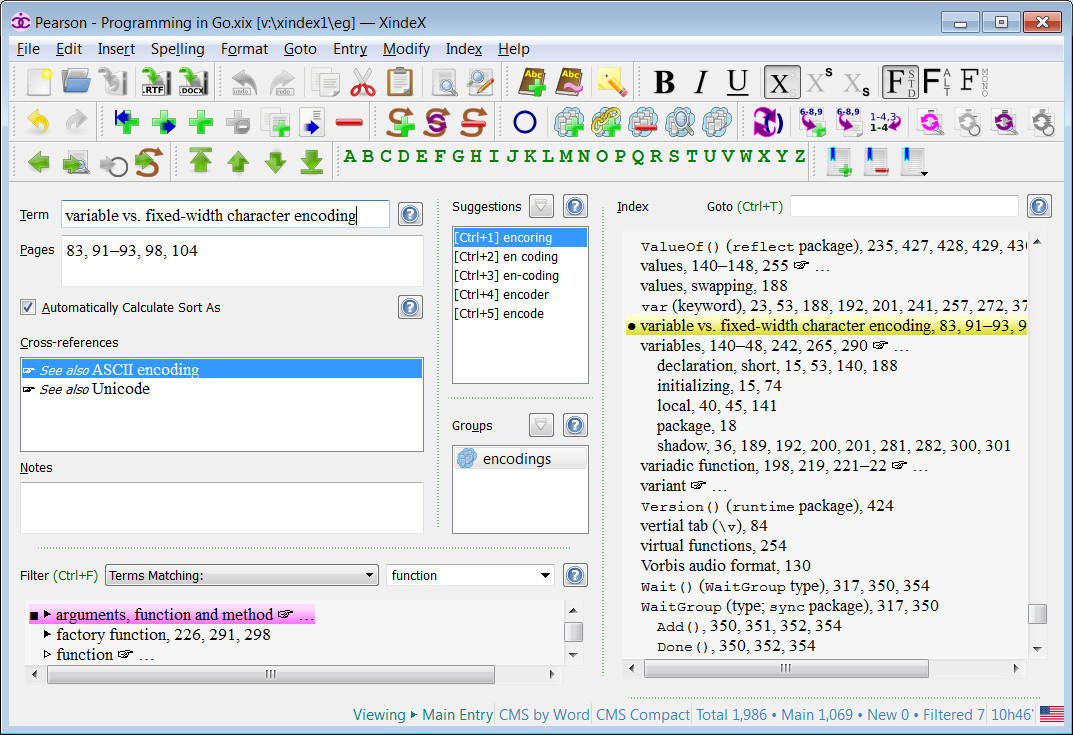The image size is (1073, 735).
Task: Toggle superscript formatting
Action: click(819, 83)
